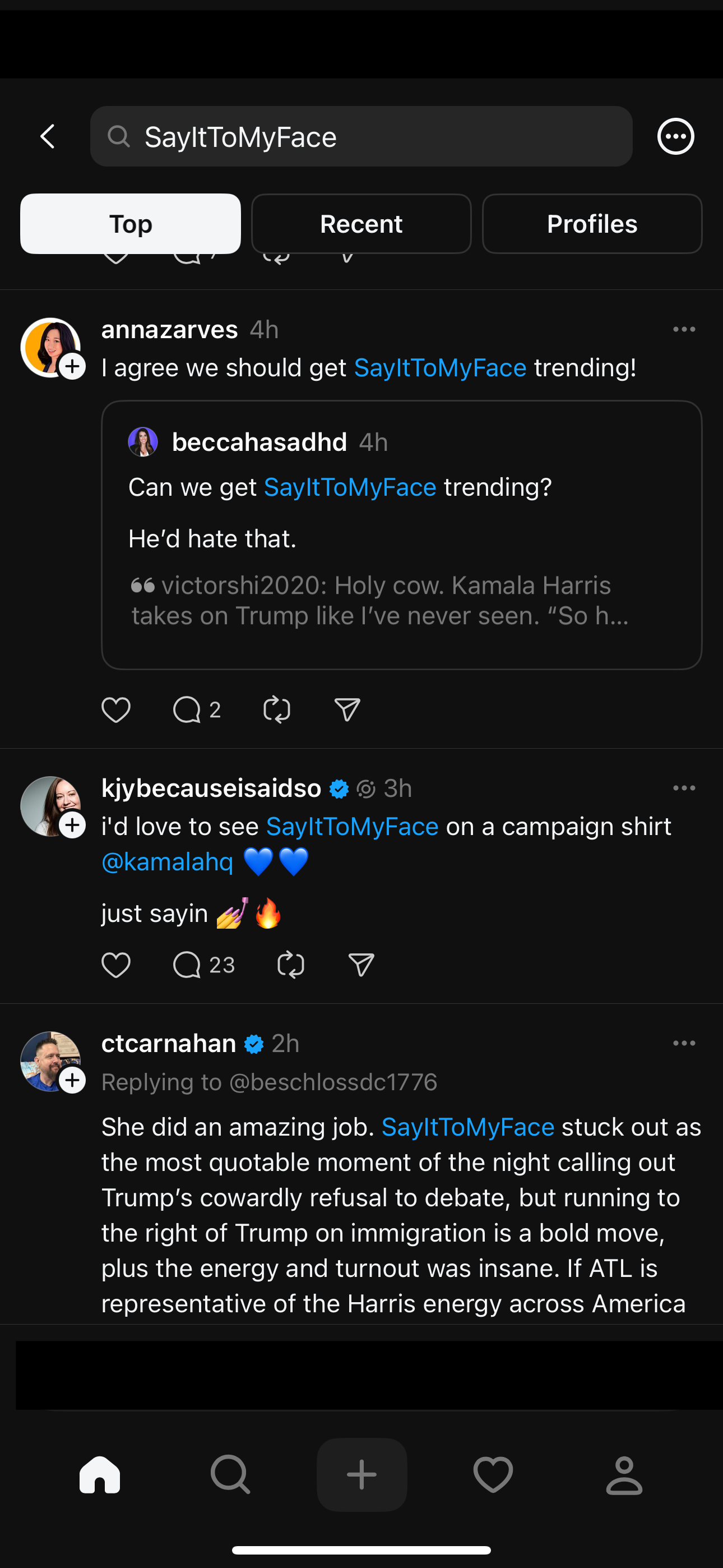
Task: Repost annazarves's post
Action: (277, 710)
